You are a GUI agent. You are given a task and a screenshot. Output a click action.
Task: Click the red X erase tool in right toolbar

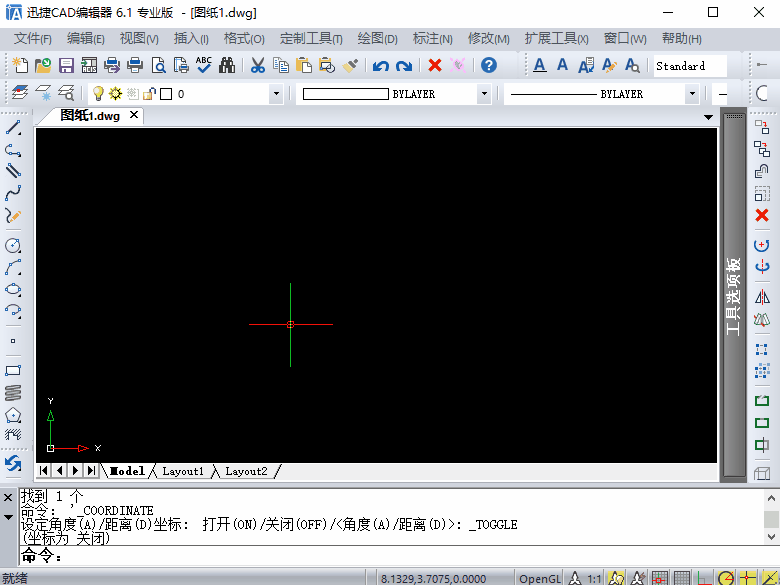pos(762,215)
